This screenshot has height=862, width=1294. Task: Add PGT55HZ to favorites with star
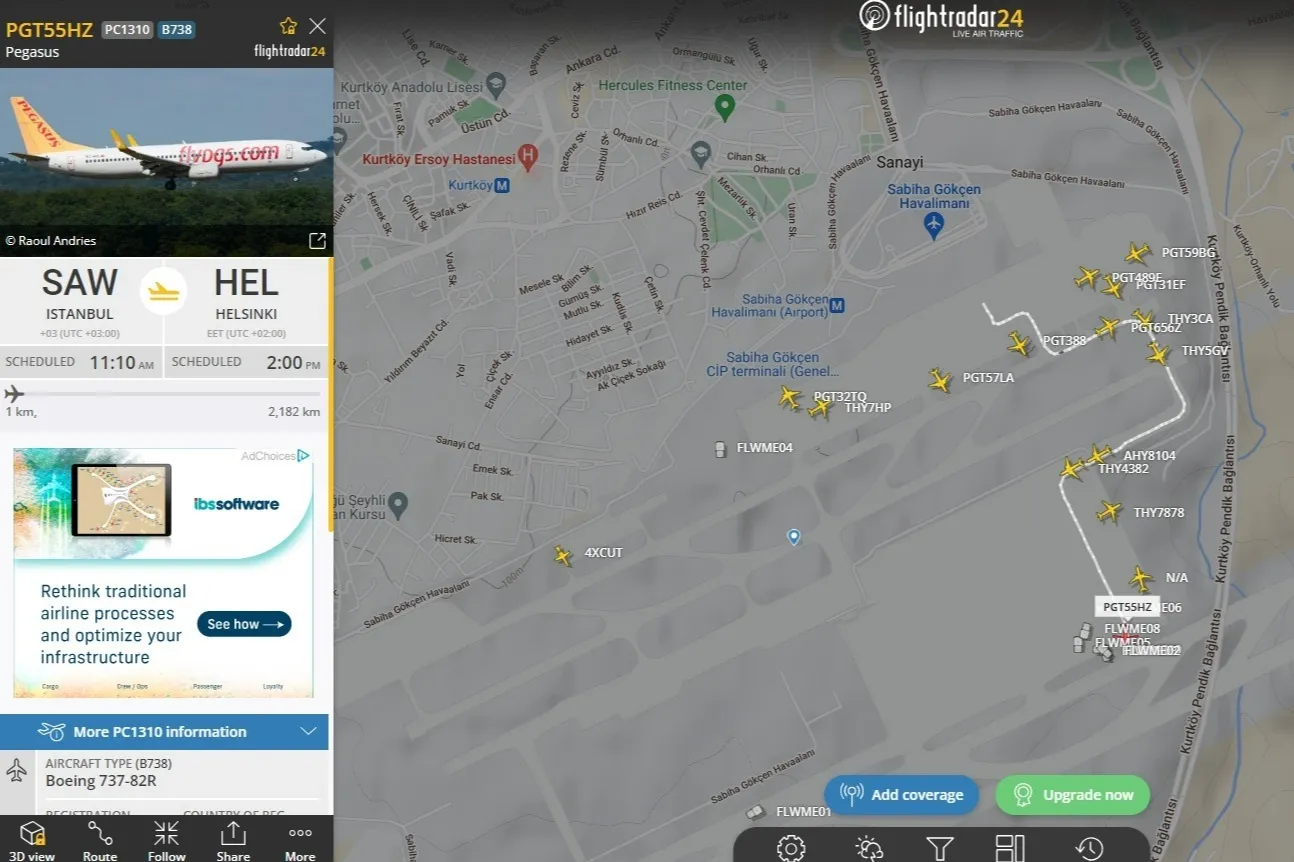288,26
